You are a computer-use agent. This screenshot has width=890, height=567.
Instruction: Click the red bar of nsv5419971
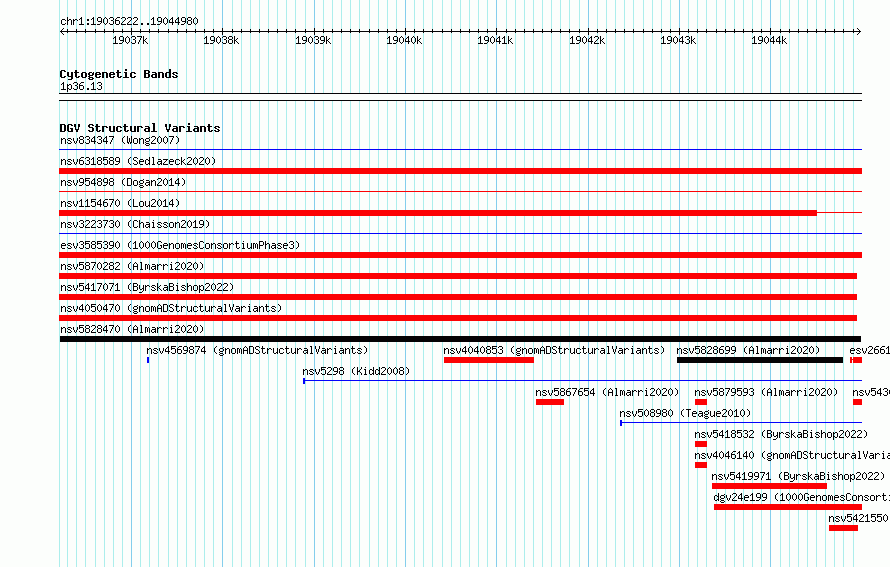(x=769, y=486)
